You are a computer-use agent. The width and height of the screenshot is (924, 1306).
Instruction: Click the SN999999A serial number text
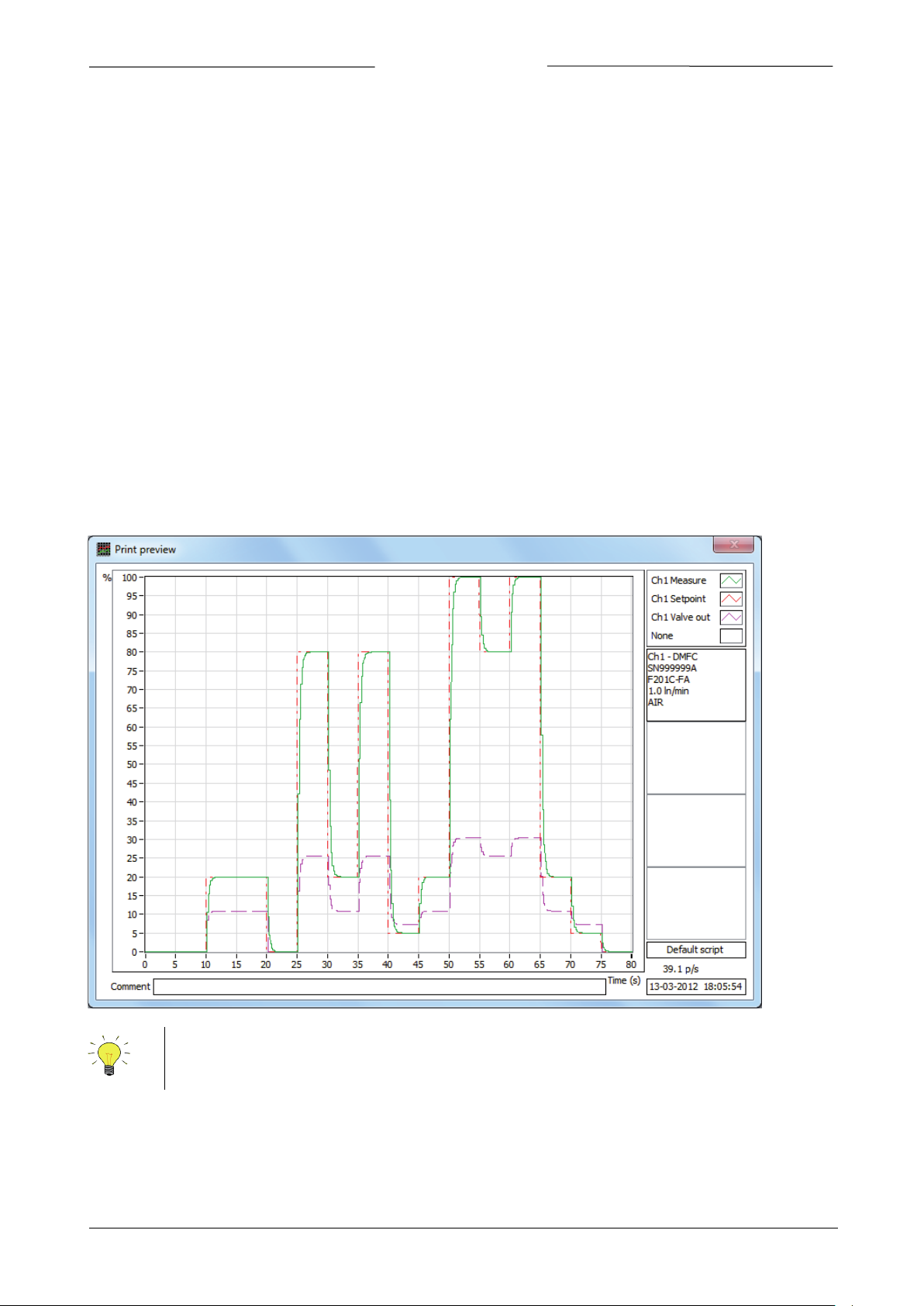672,668
